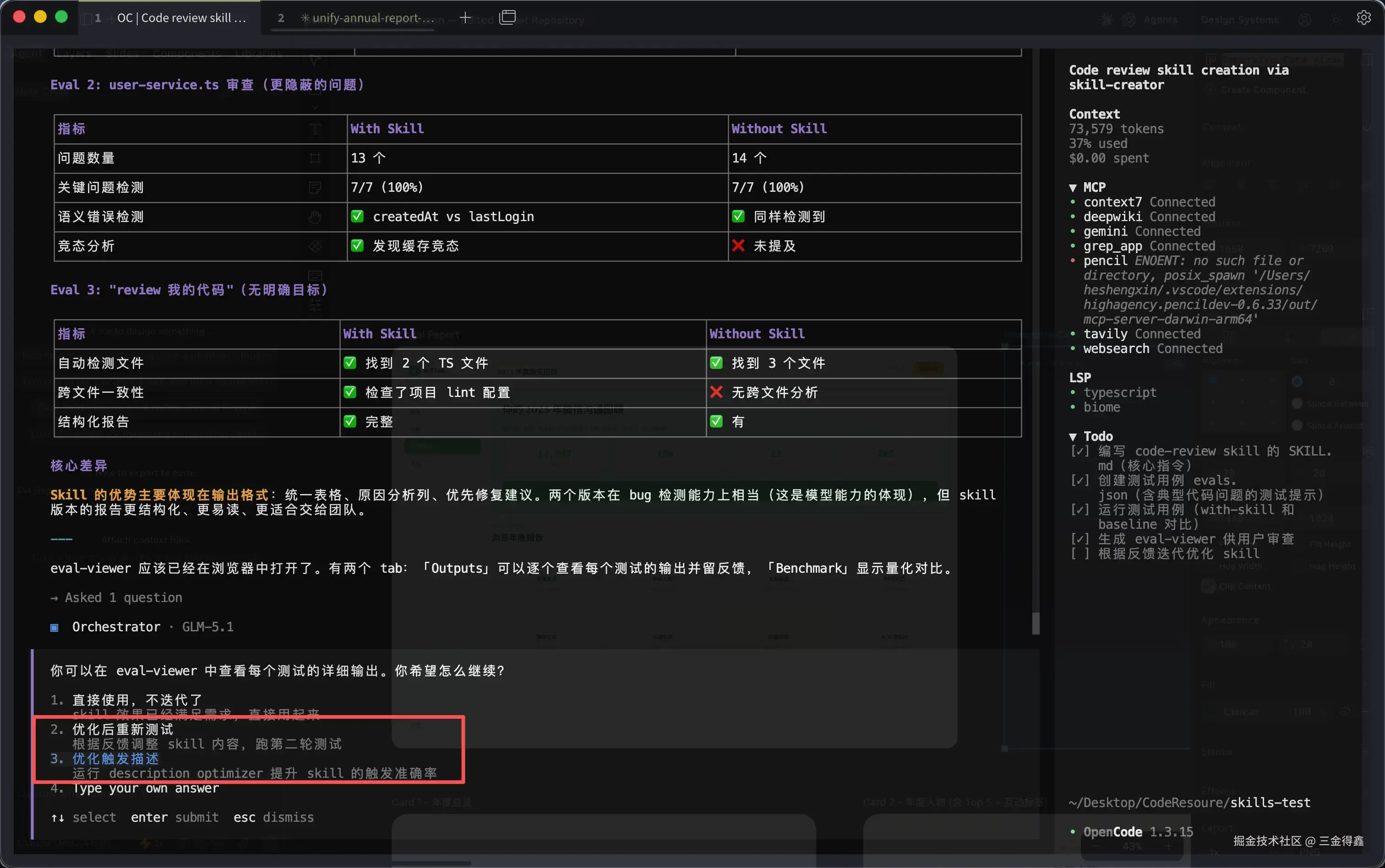The image size is (1385, 868).
Task: Open settings via the gear icon
Action: pos(1364,18)
